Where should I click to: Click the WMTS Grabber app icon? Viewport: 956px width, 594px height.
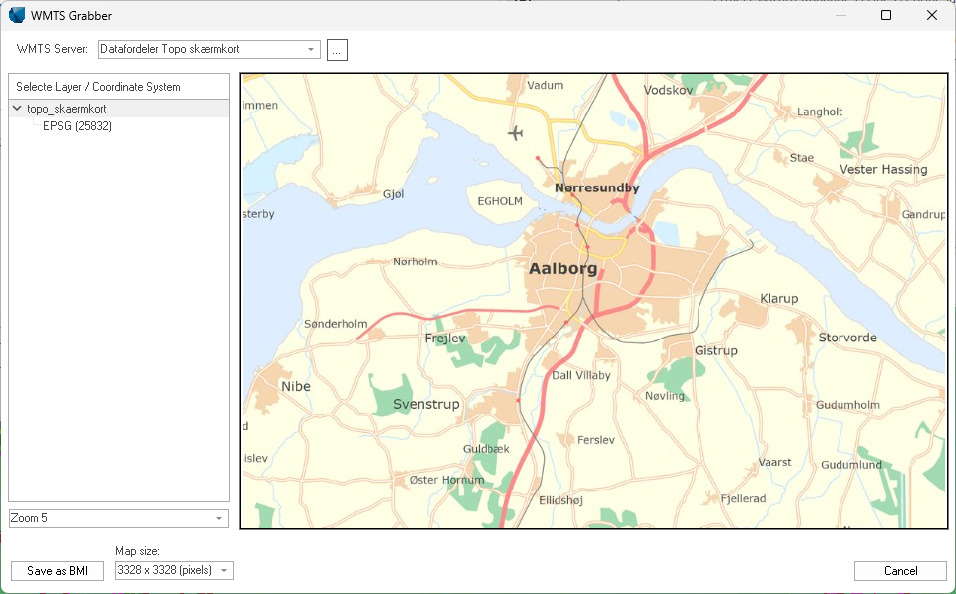point(16,15)
